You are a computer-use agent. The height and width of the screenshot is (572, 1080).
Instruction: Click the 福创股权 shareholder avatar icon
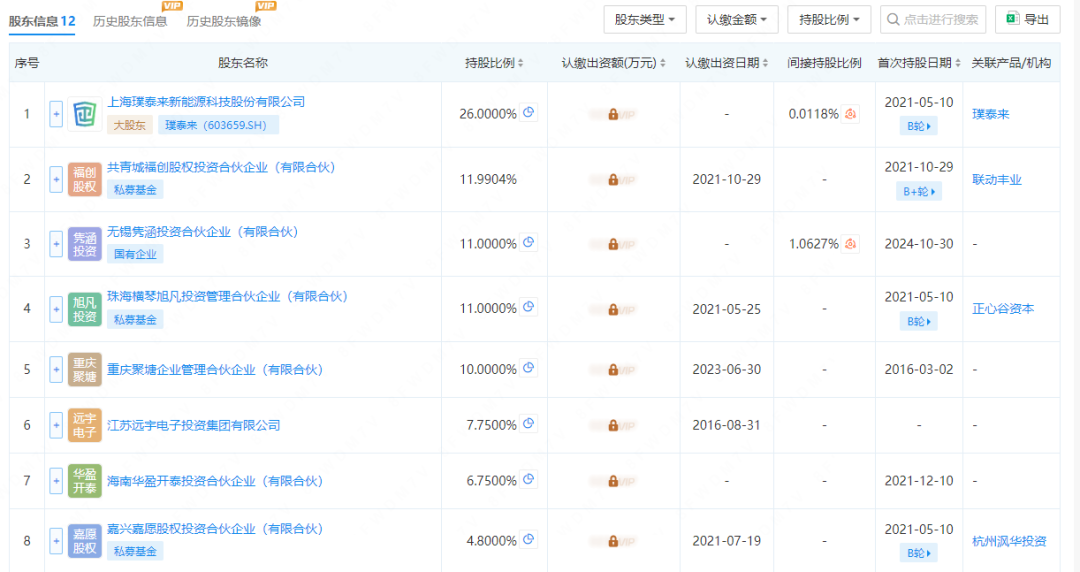point(85,179)
